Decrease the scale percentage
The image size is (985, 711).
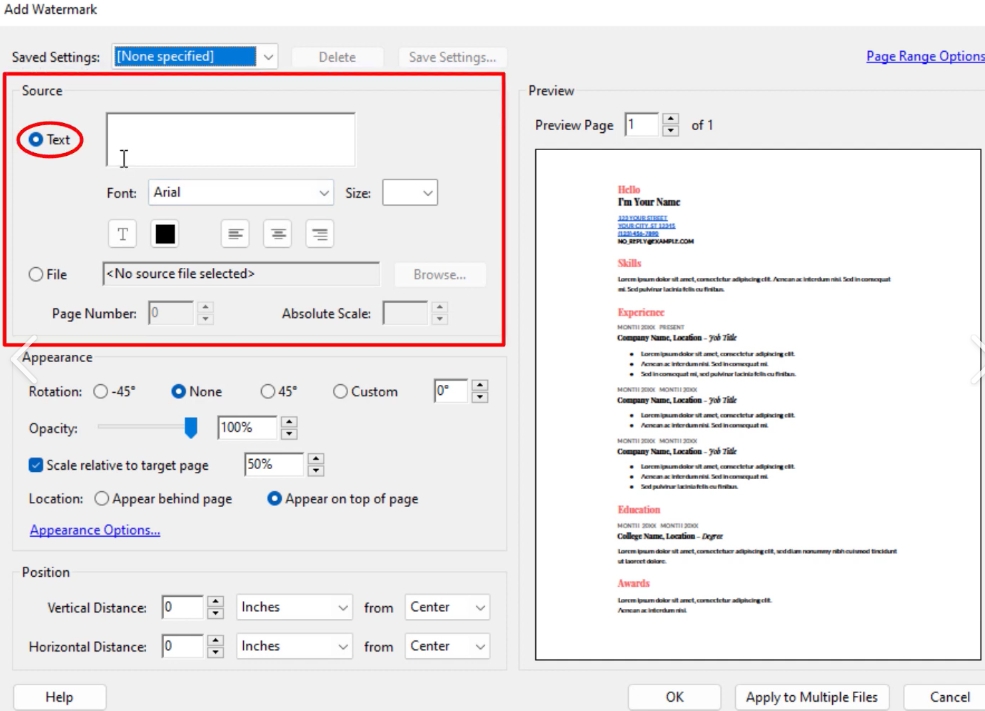(x=316, y=470)
